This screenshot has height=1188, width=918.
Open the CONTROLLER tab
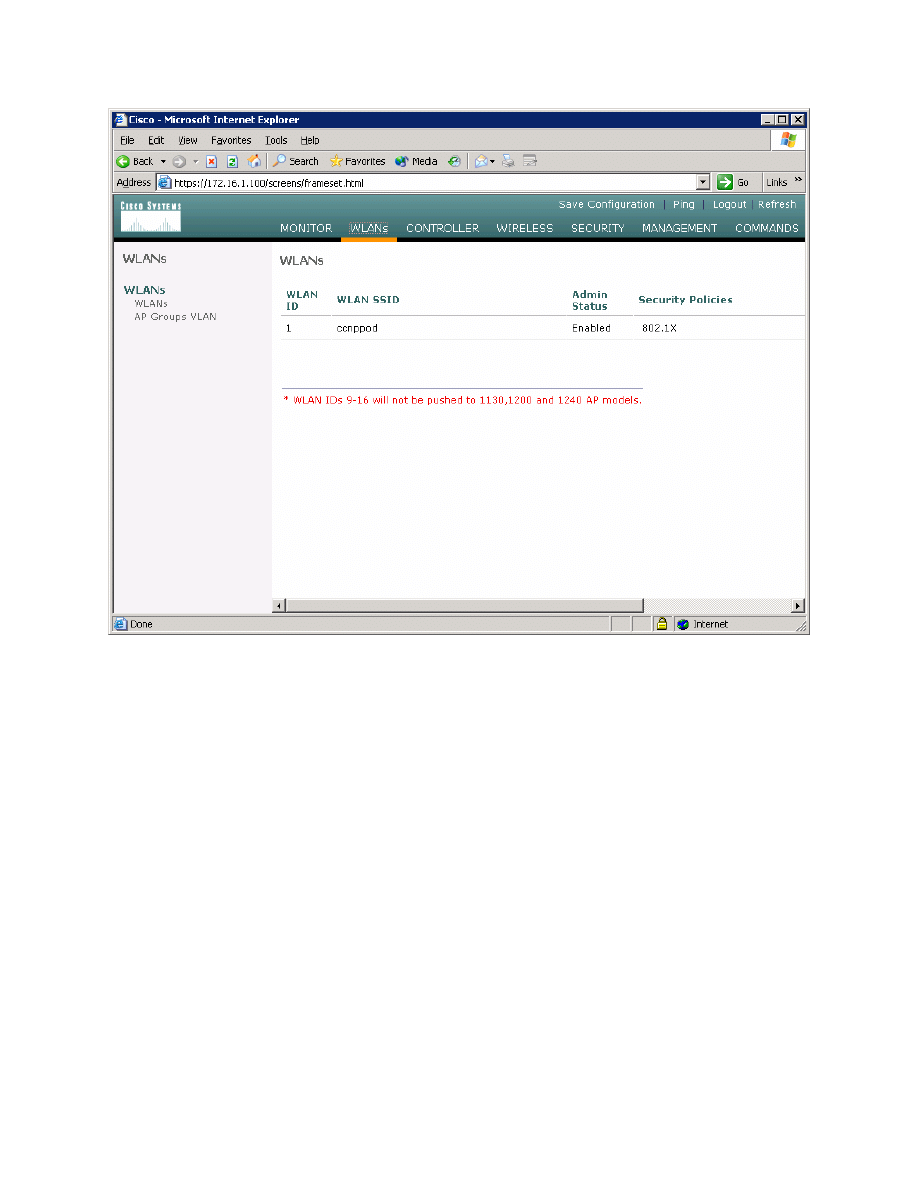click(442, 228)
